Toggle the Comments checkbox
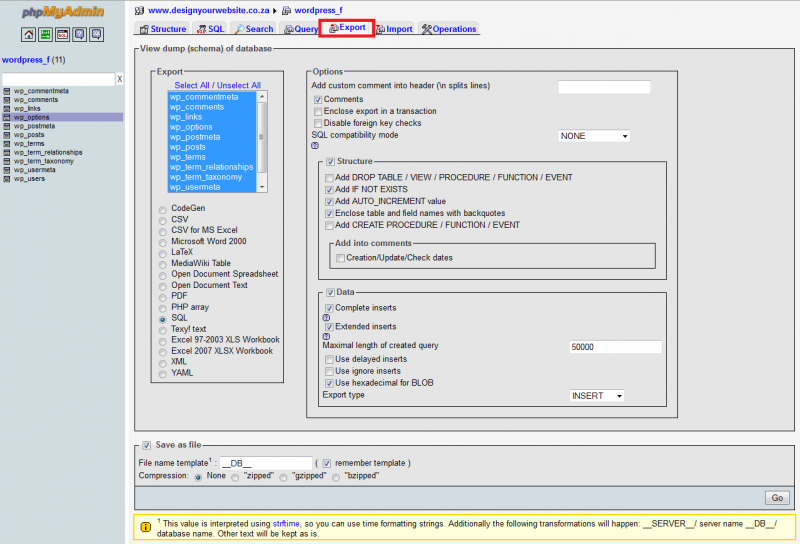 (318, 100)
